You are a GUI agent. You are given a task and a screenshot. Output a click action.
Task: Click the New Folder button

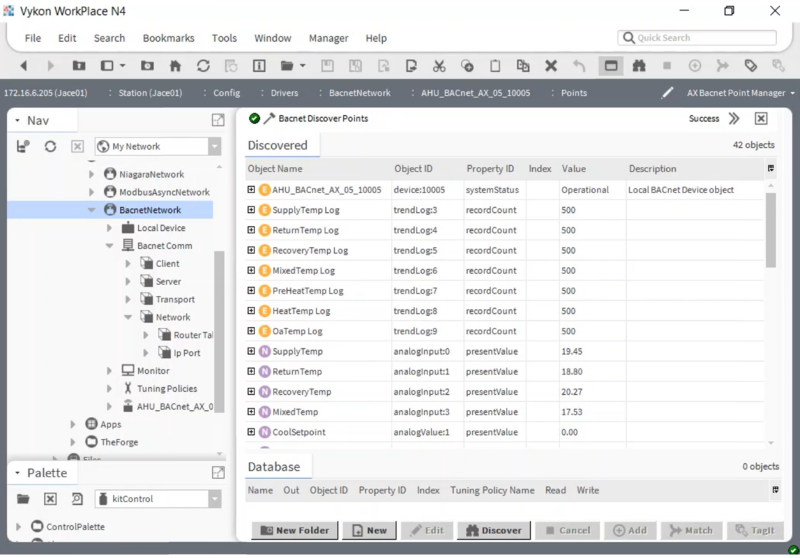294,530
